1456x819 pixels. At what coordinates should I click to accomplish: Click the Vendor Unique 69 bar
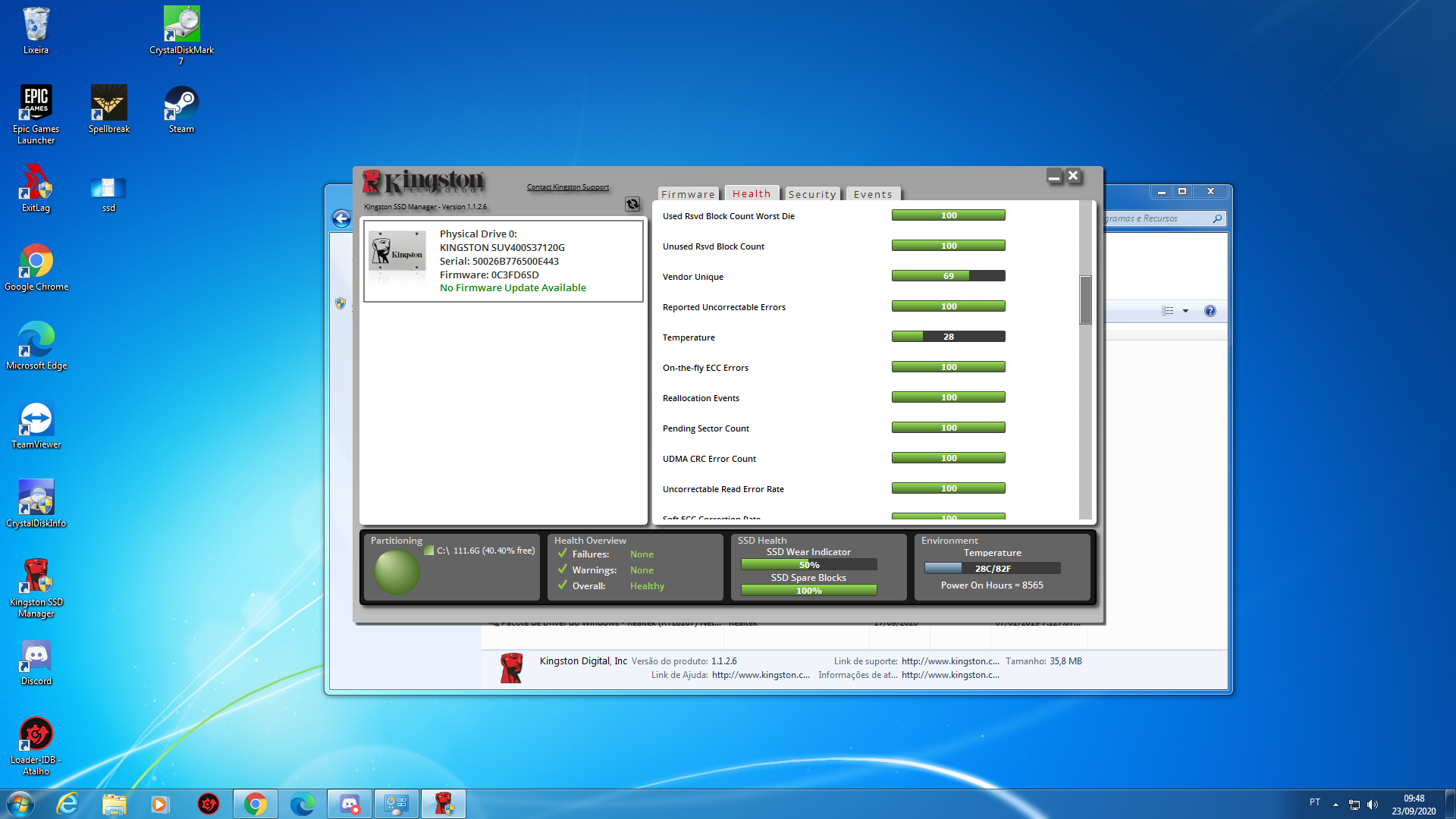[949, 276]
